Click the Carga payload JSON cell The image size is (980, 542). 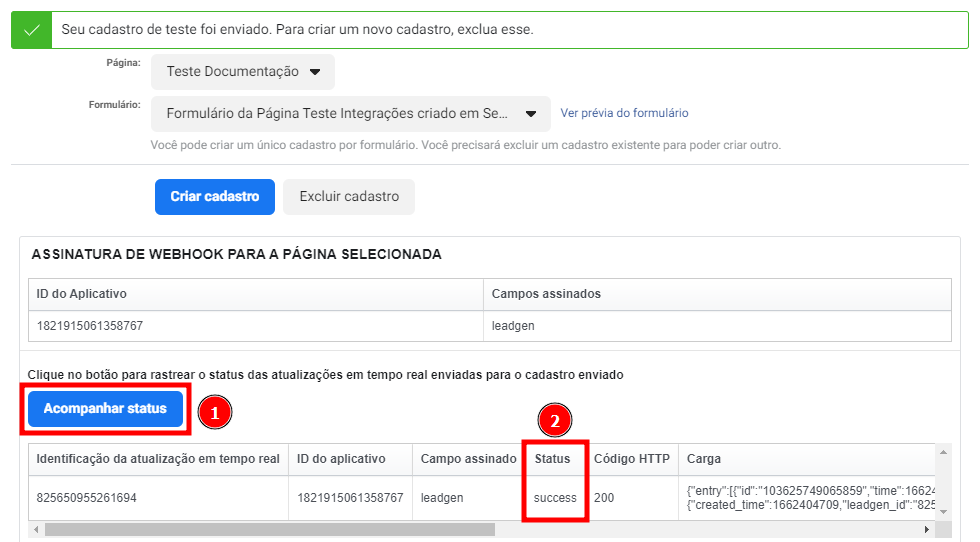click(x=805, y=497)
